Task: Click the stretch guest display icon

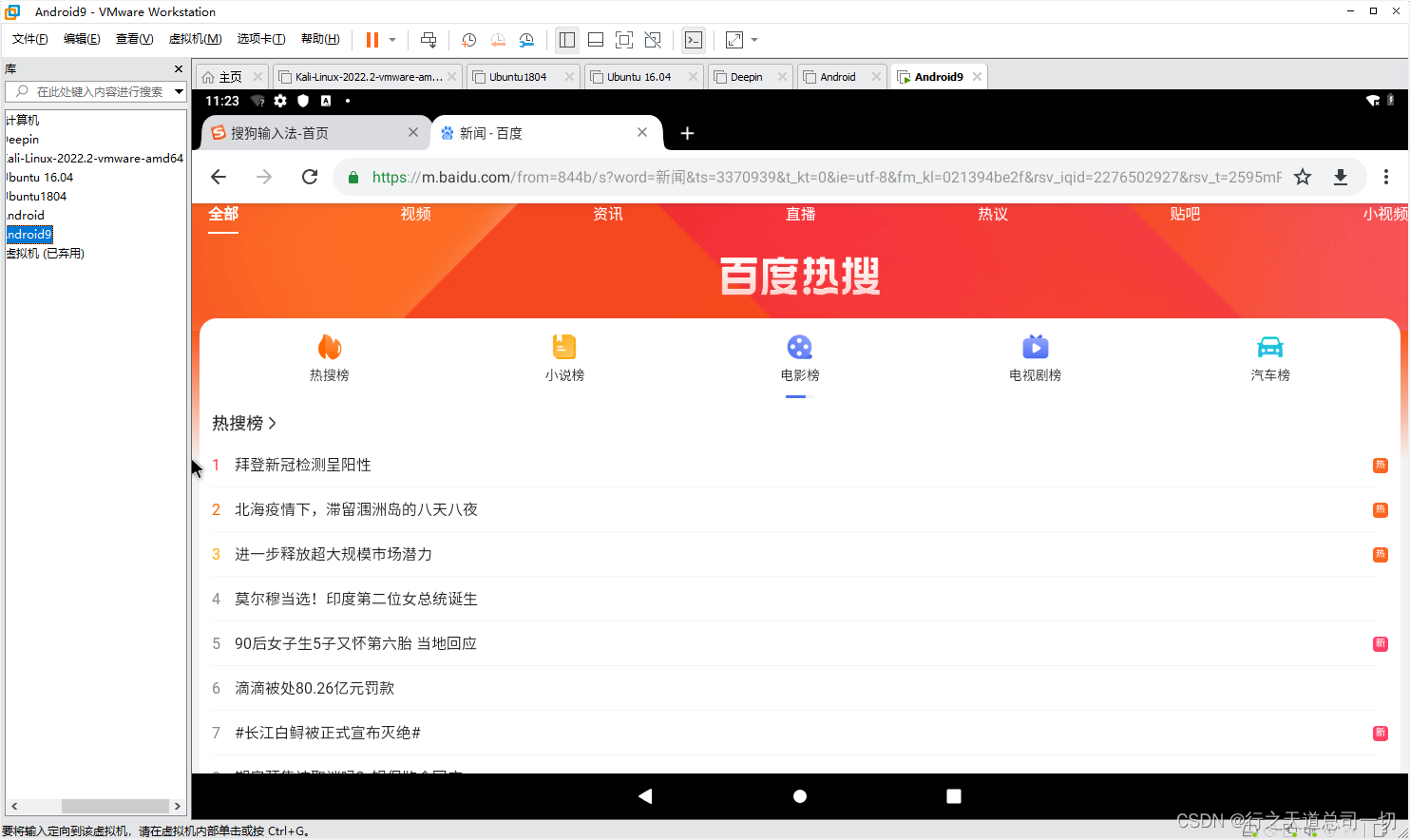Action: [x=734, y=40]
